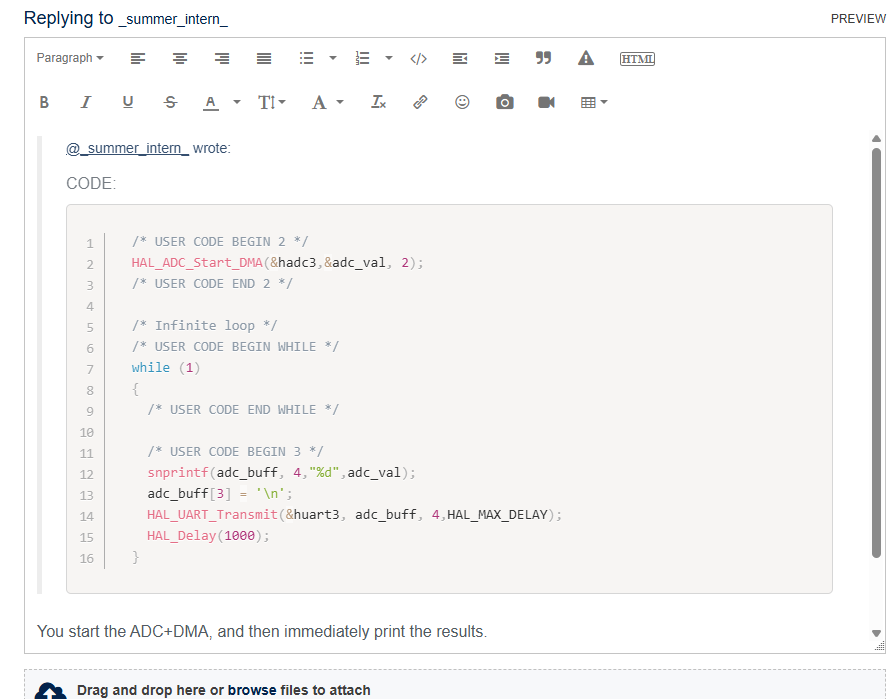Open the emoji picker

click(x=462, y=101)
